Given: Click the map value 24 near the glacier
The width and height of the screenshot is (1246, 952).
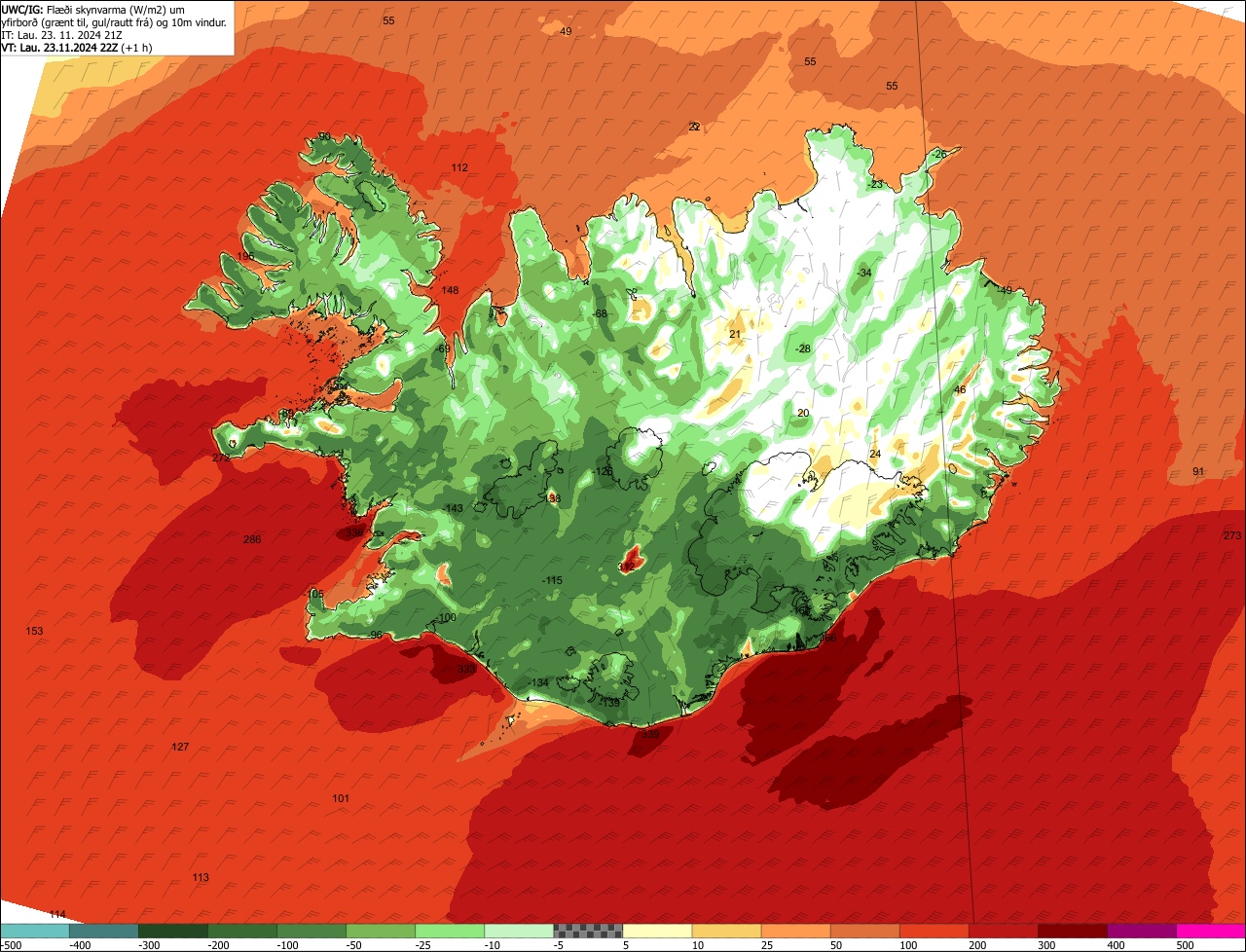Looking at the screenshot, I should click(x=875, y=454).
